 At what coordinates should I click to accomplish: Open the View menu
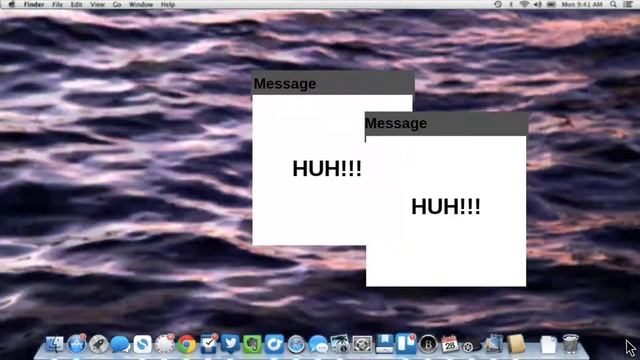pyautogui.click(x=98, y=4)
